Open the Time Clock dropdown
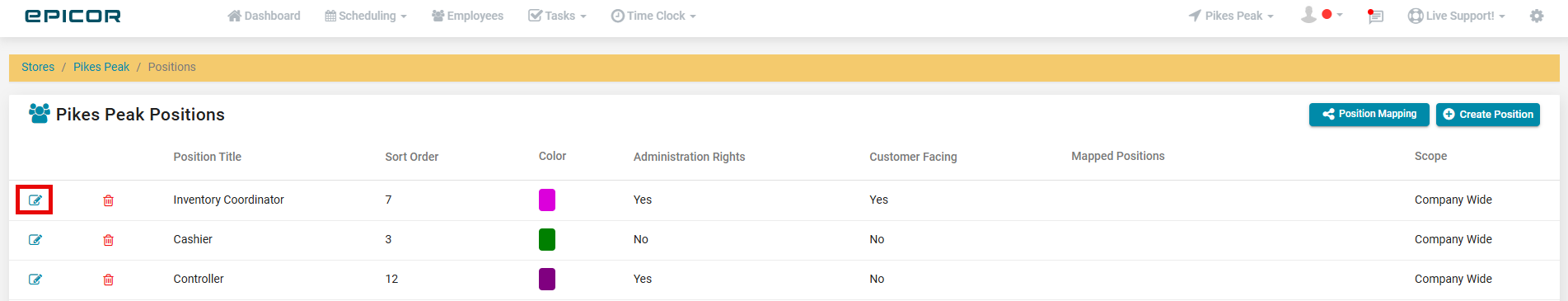The height and width of the screenshot is (301, 1568). (x=653, y=16)
